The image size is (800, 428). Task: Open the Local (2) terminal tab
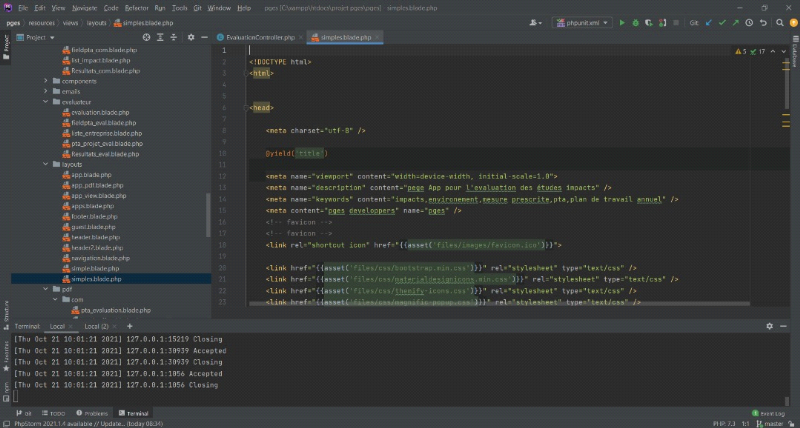(96, 326)
